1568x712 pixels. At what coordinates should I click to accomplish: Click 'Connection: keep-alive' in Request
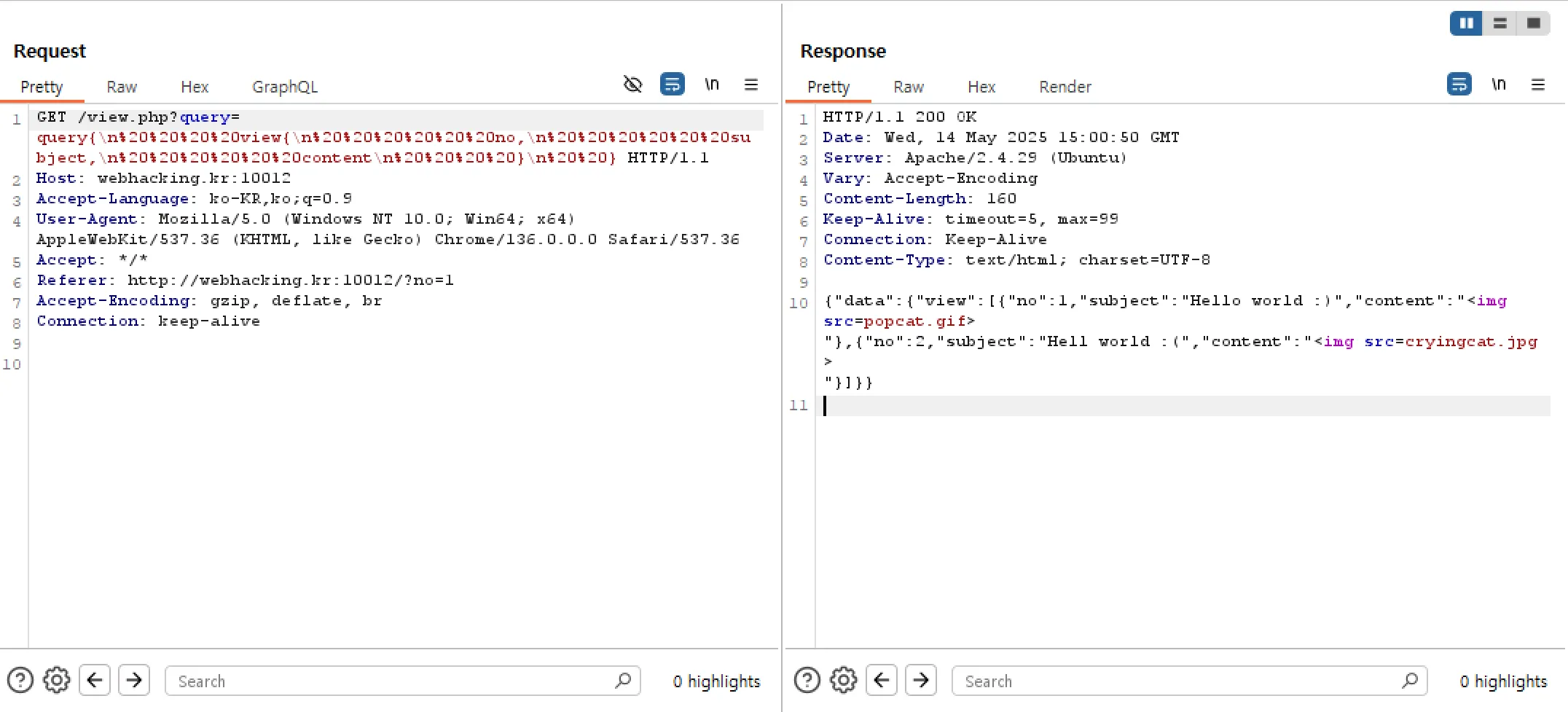(148, 321)
